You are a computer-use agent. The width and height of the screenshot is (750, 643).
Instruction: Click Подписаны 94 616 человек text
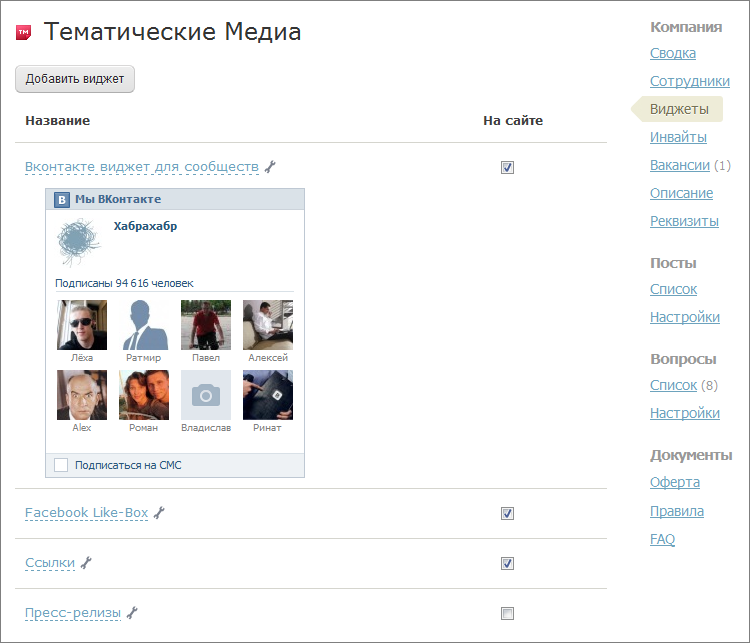tap(124, 283)
